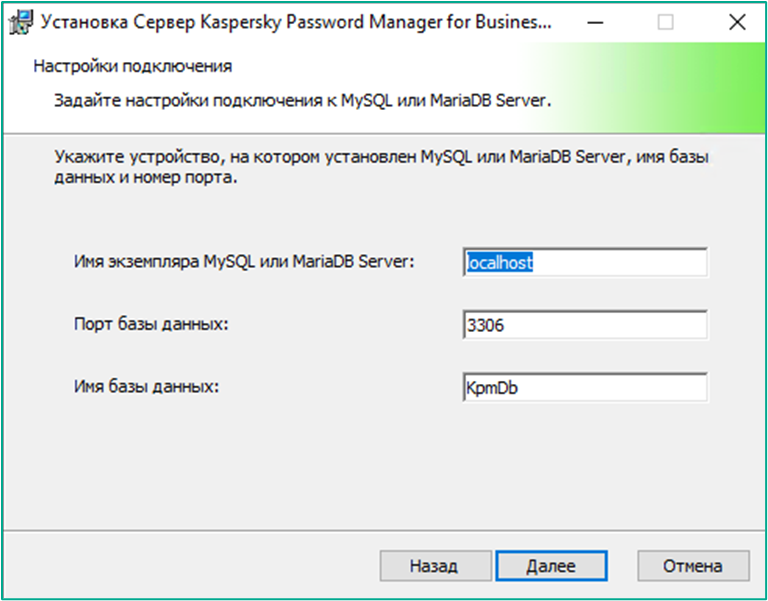Click the KpmDb database name field
The width and height of the screenshot is (768, 601).
click(x=585, y=387)
